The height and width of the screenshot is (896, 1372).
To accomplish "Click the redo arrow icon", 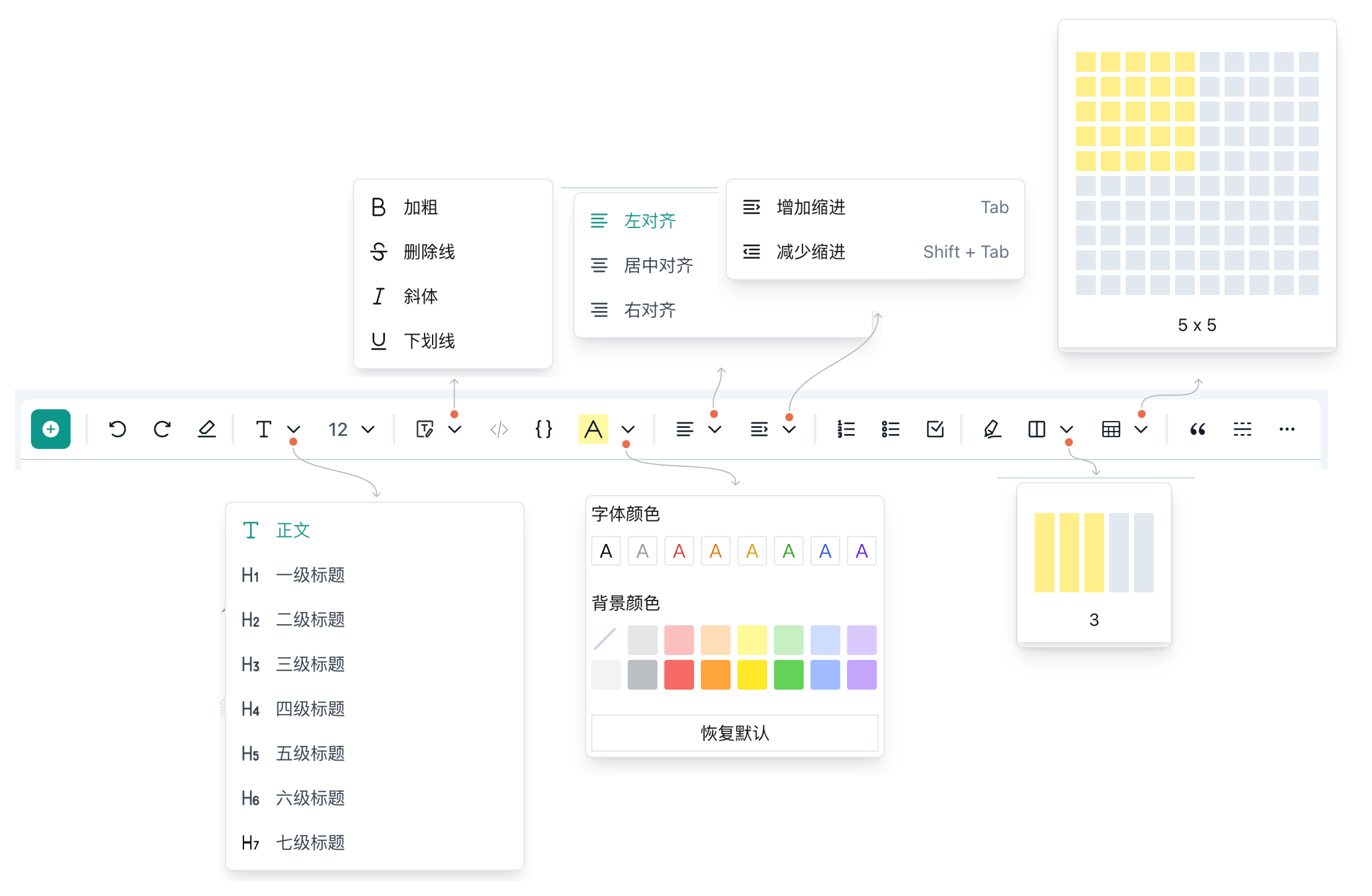I will coord(163,429).
